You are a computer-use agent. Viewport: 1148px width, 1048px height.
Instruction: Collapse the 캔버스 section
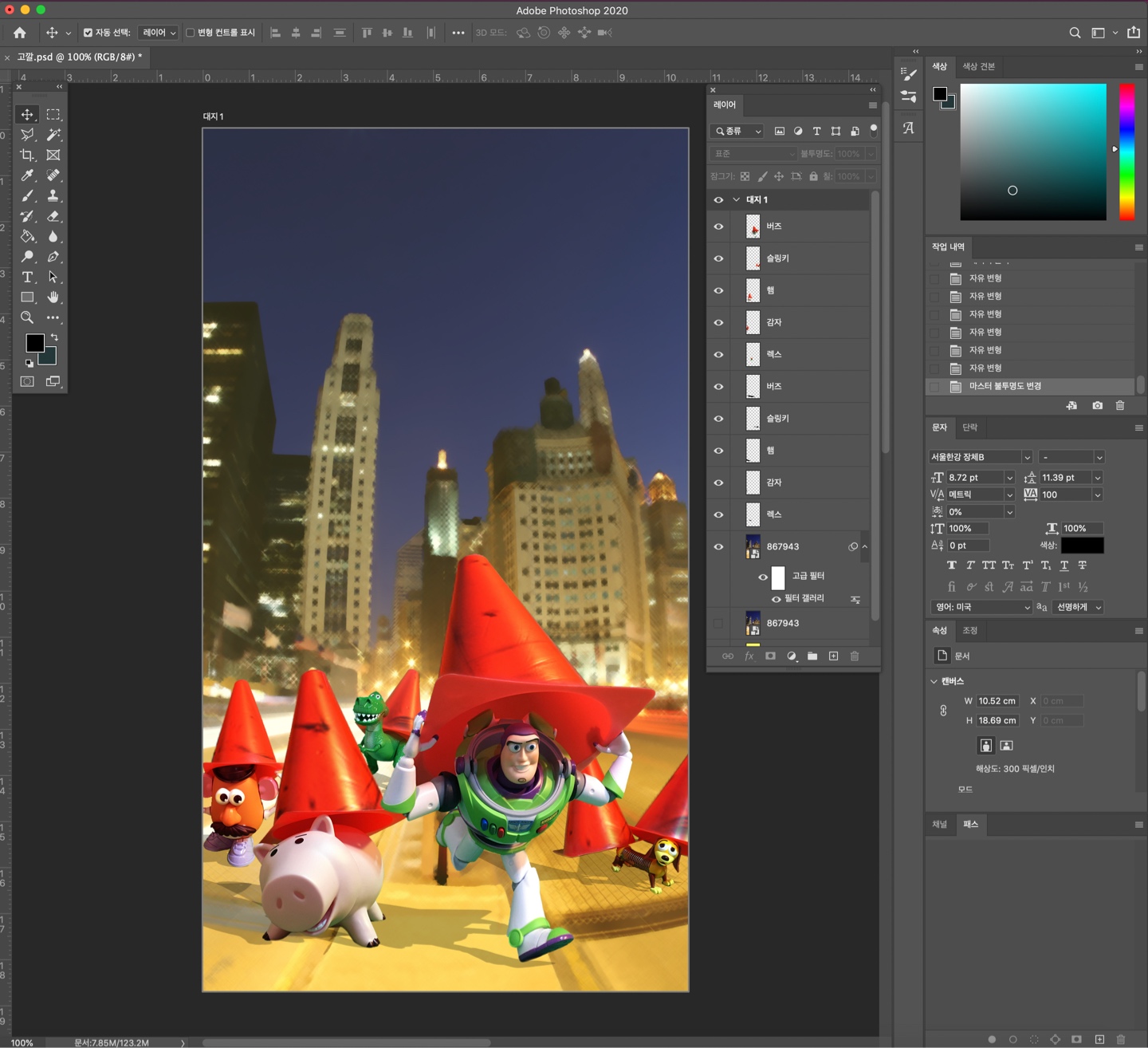click(x=934, y=682)
